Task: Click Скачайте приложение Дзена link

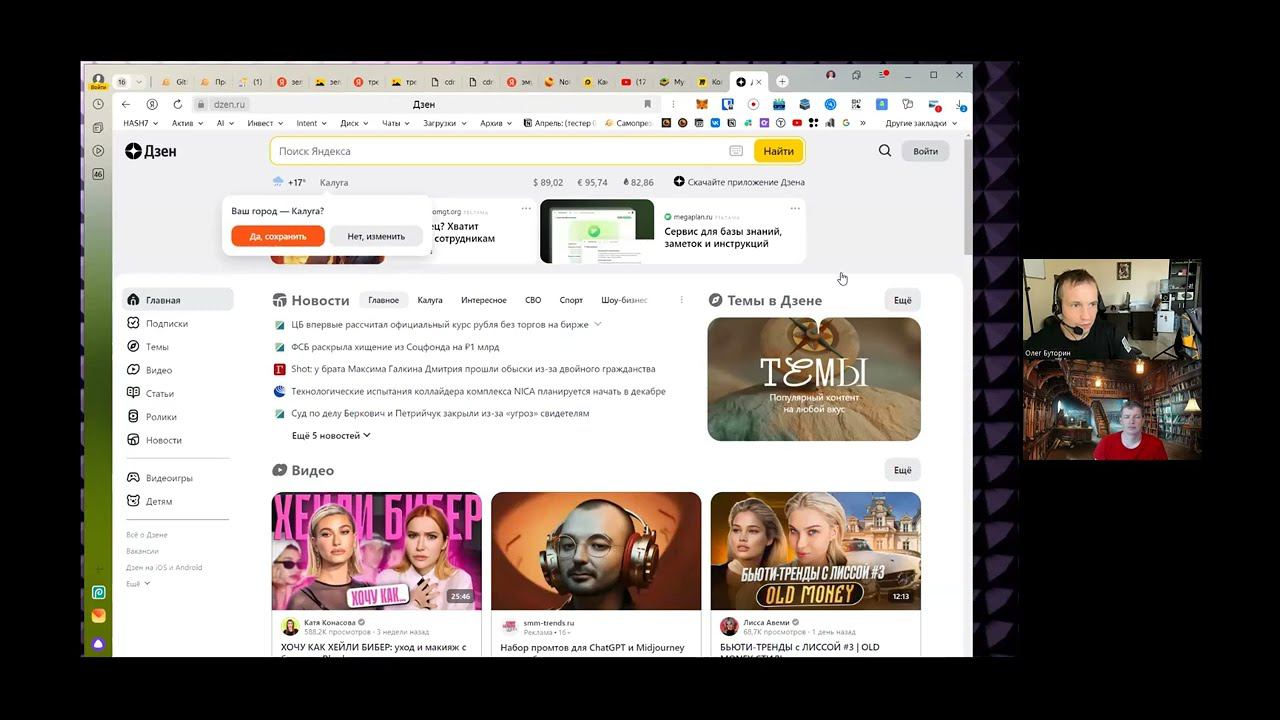Action: click(739, 182)
